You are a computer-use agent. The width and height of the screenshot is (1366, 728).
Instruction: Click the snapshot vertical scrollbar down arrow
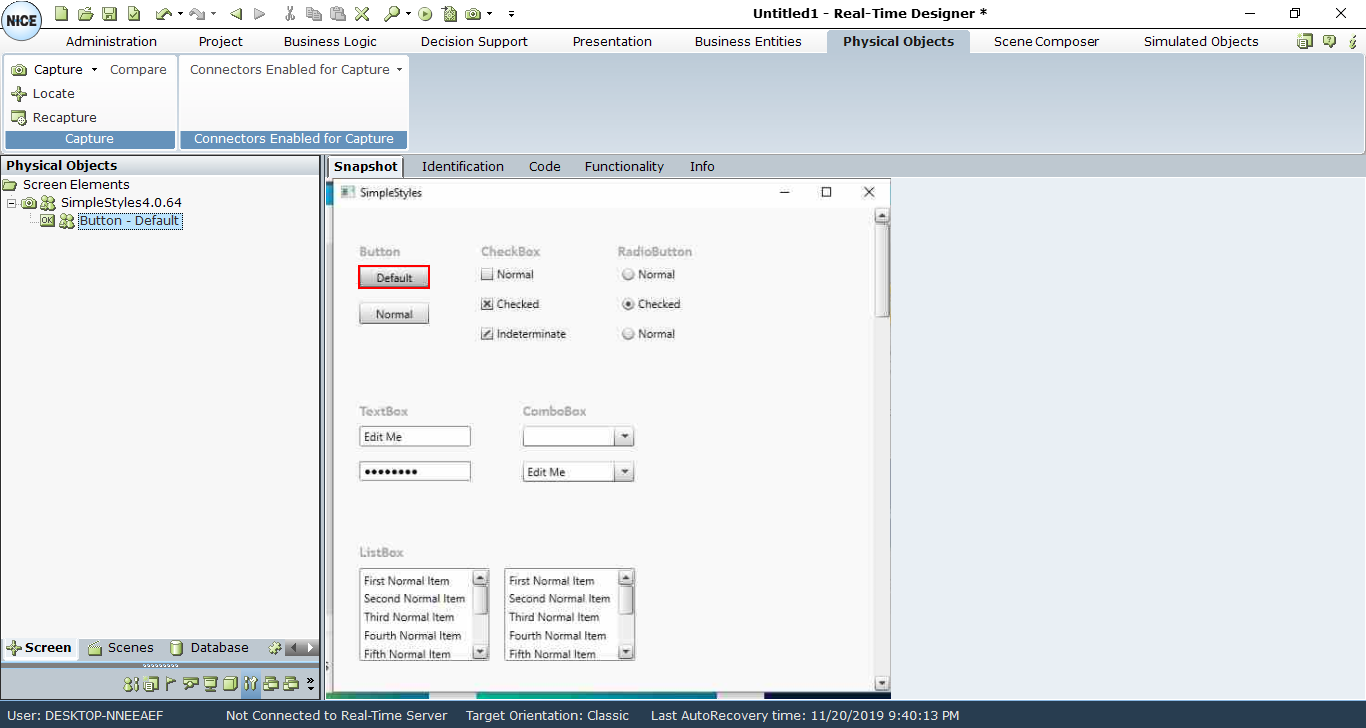(881, 684)
